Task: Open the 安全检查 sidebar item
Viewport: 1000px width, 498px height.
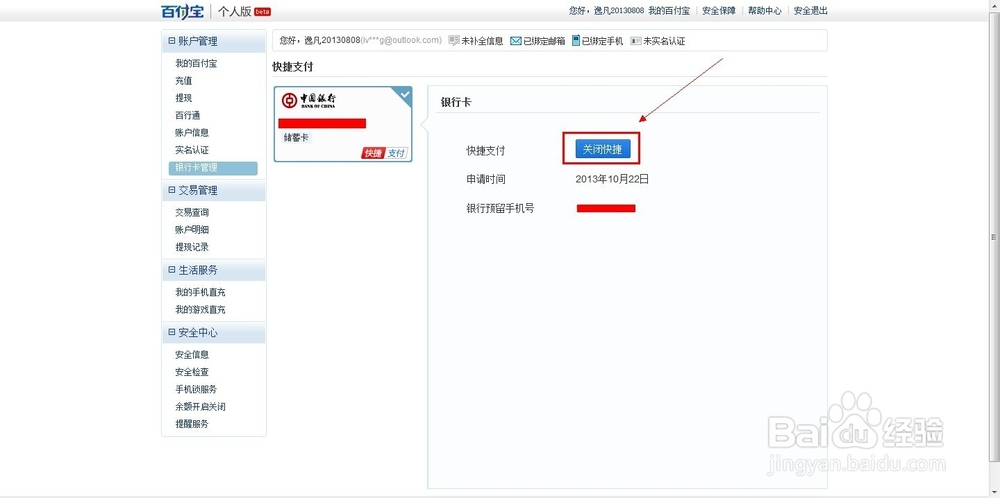Action: pos(192,372)
